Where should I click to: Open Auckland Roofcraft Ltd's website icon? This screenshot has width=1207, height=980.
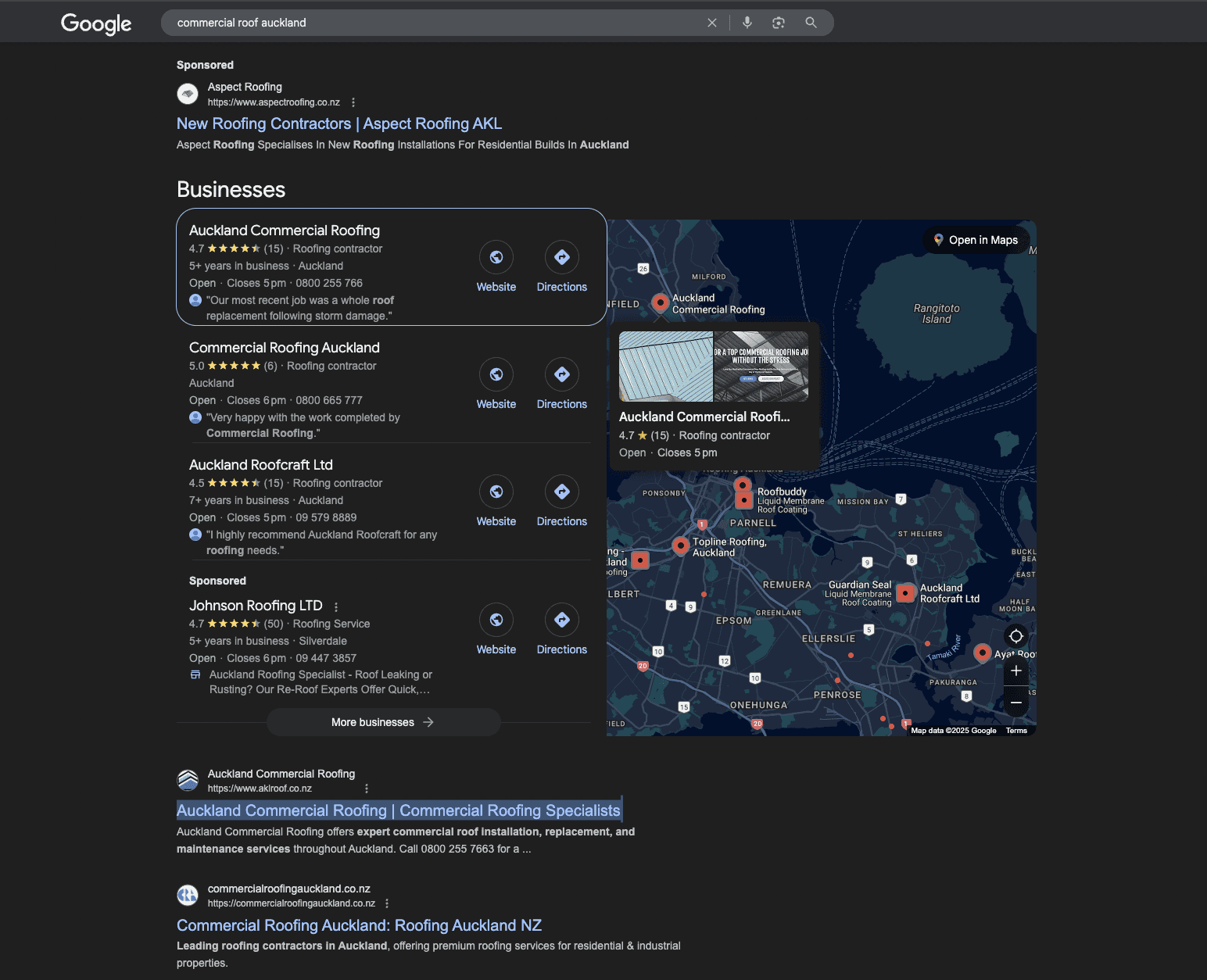click(x=496, y=492)
